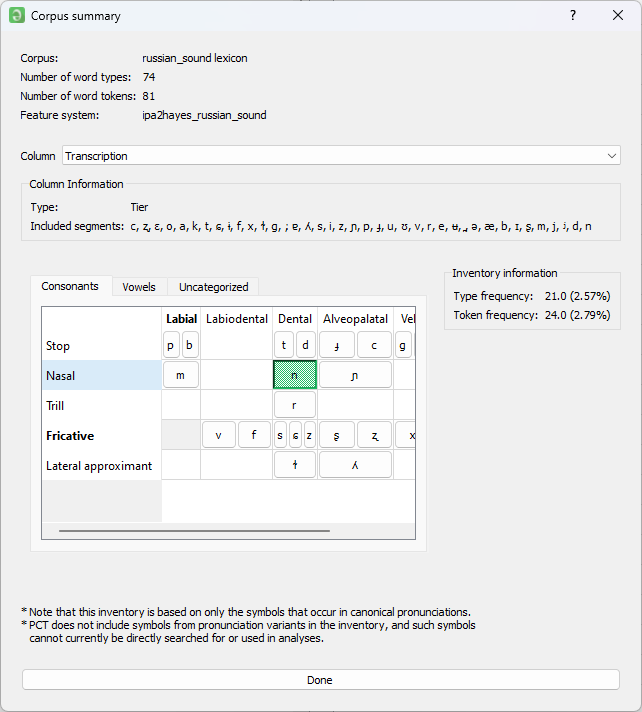Click the Type frequency value 21.0 (2.57%)
Image resolution: width=642 pixels, height=712 pixels.
(x=578, y=296)
